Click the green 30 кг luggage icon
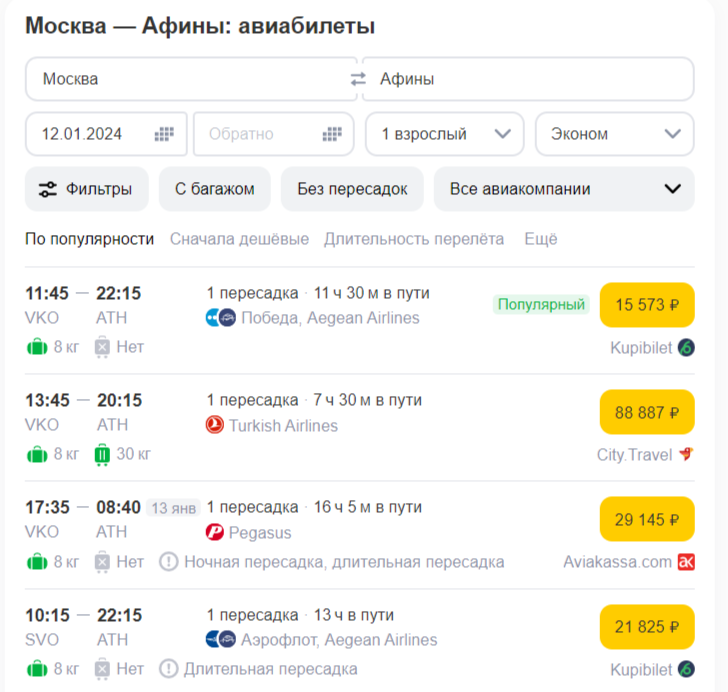The image size is (728, 692). pos(102,455)
